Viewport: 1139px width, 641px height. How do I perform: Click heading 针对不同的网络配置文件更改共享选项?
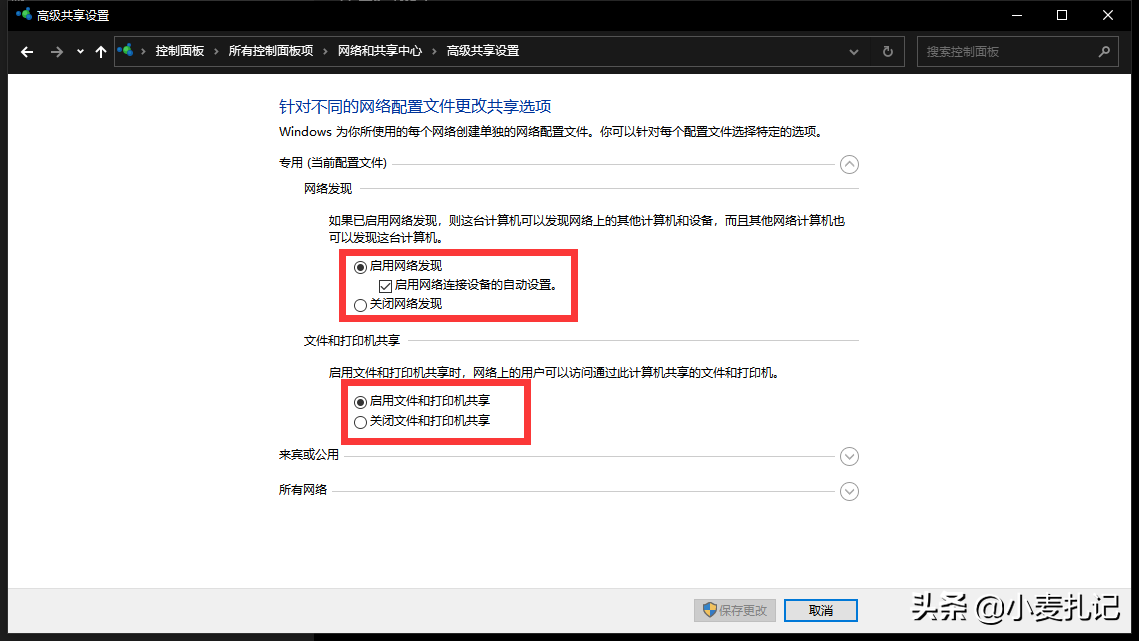[x=415, y=106]
